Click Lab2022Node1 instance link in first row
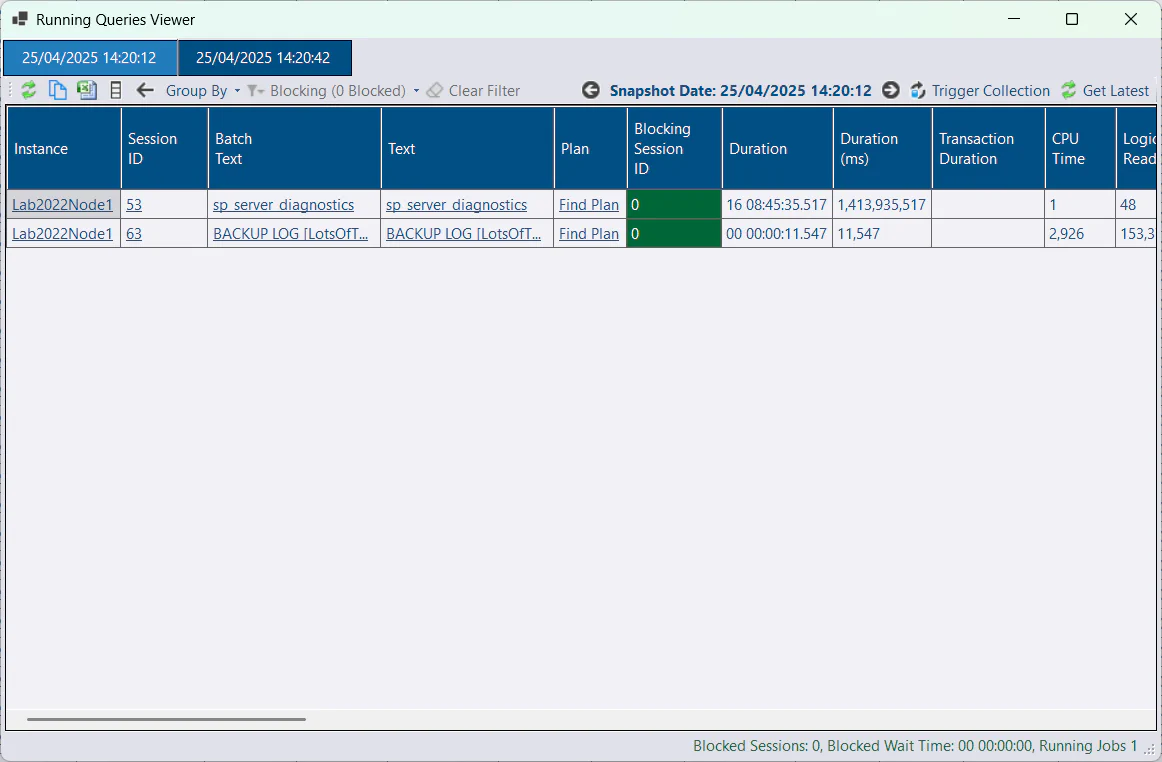This screenshot has width=1162, height=762. pyautogui.click(x=62, y=204)
